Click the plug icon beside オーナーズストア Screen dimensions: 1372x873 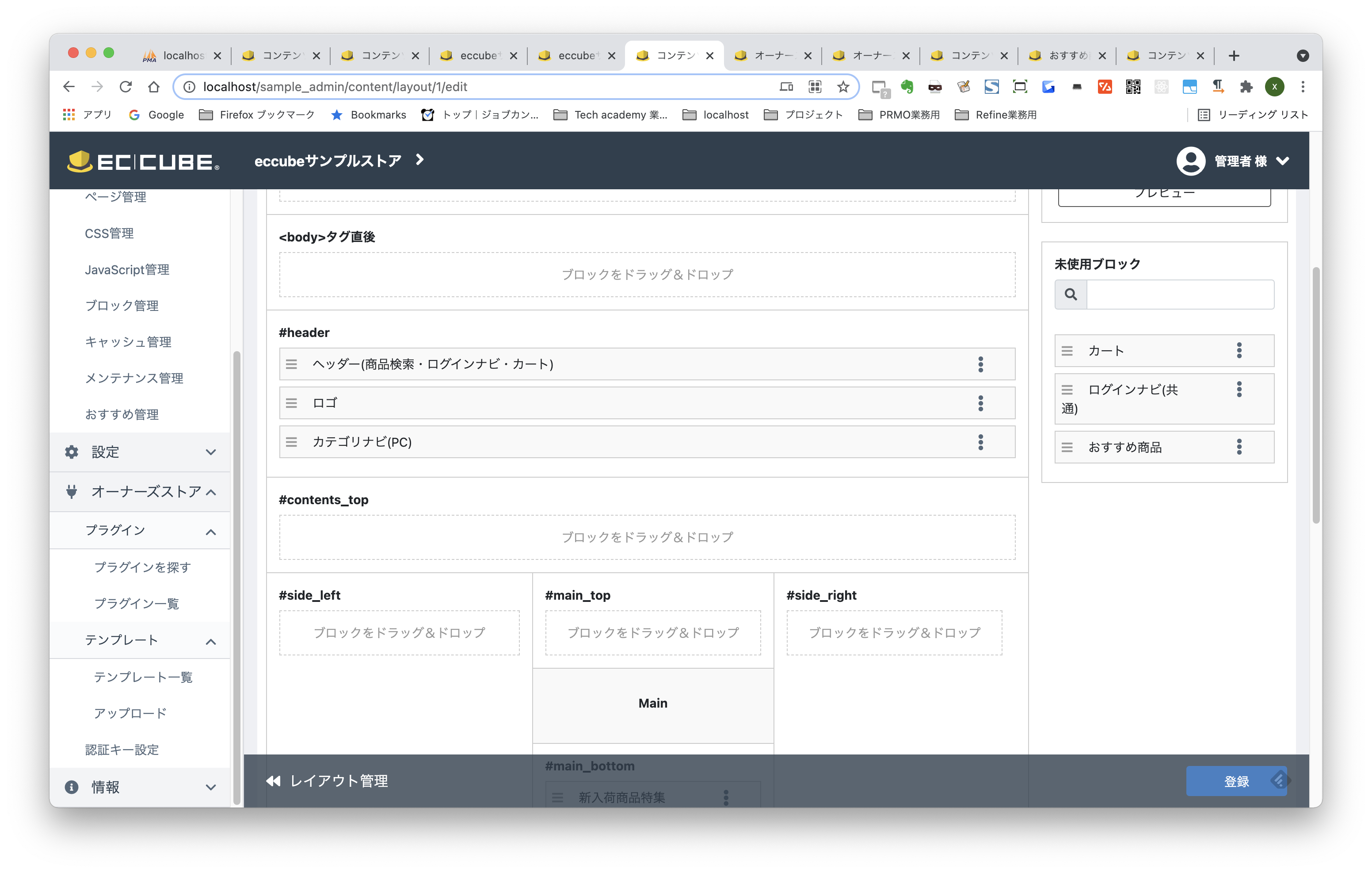(x=71, y=491)
